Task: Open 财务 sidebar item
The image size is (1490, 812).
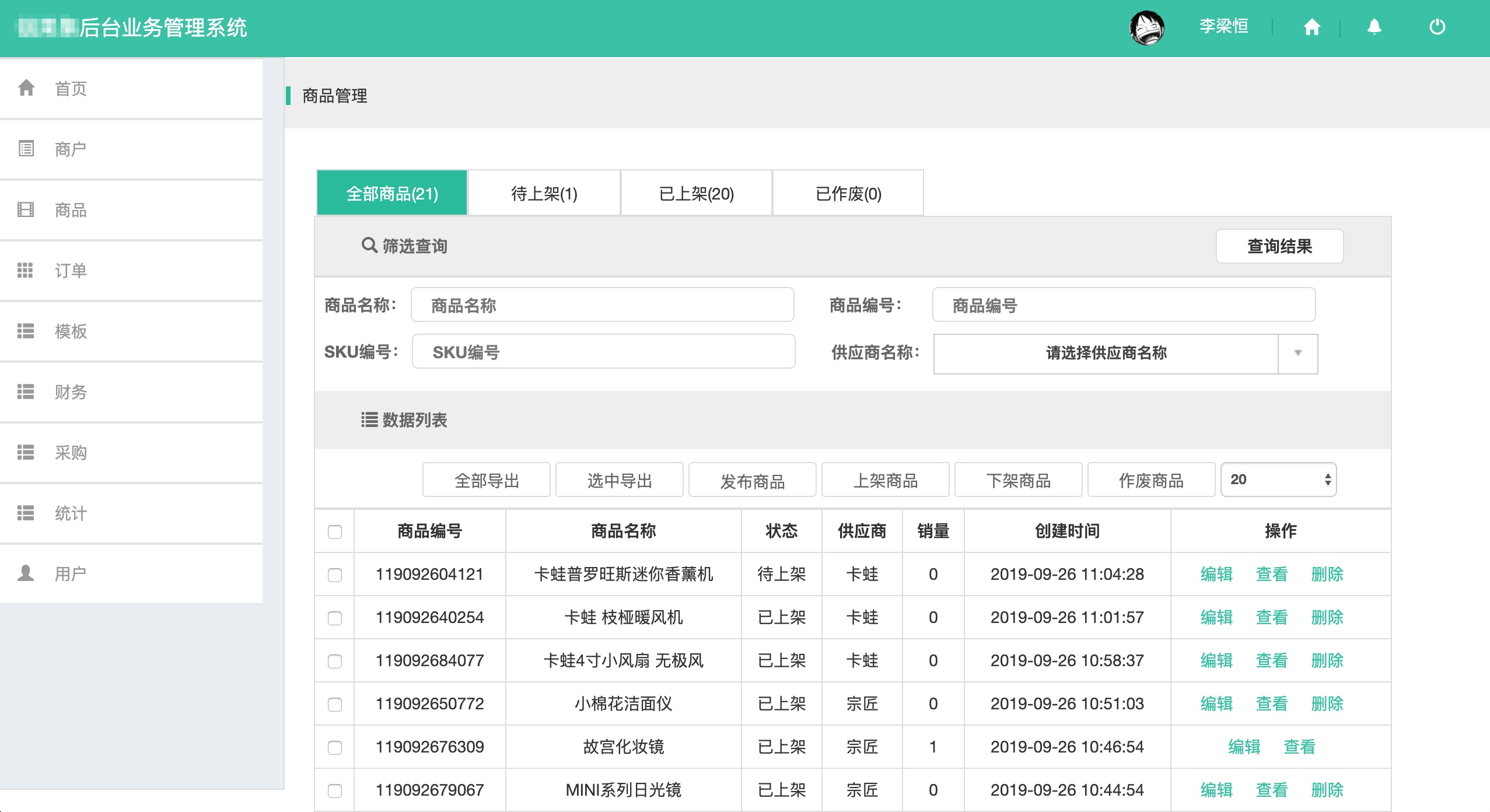Action: point(131,392)
